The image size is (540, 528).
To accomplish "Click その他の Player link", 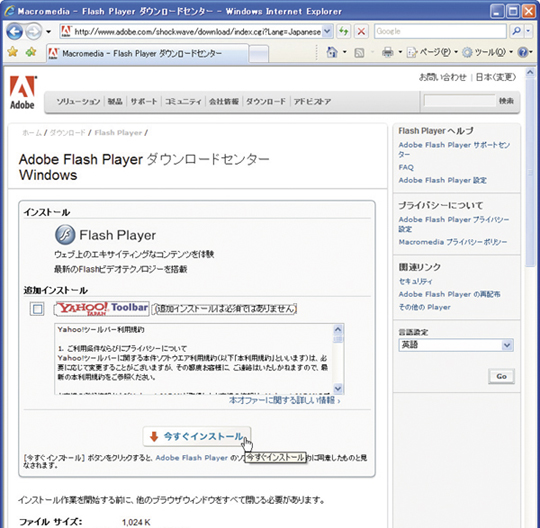I will [424, 307].
